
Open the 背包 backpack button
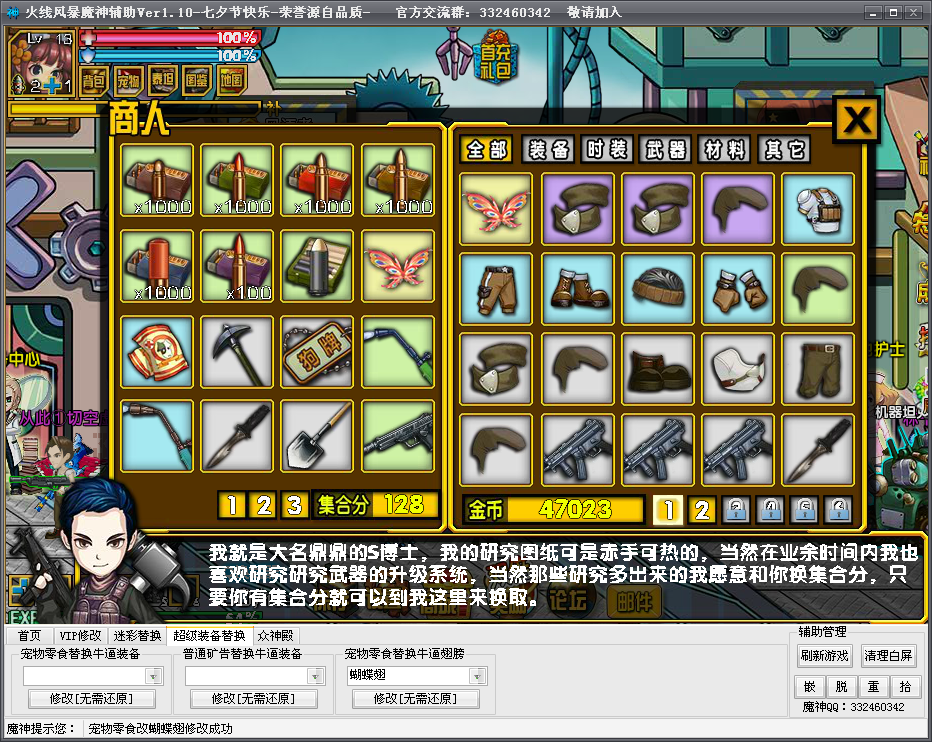click(x=93, y=80)
